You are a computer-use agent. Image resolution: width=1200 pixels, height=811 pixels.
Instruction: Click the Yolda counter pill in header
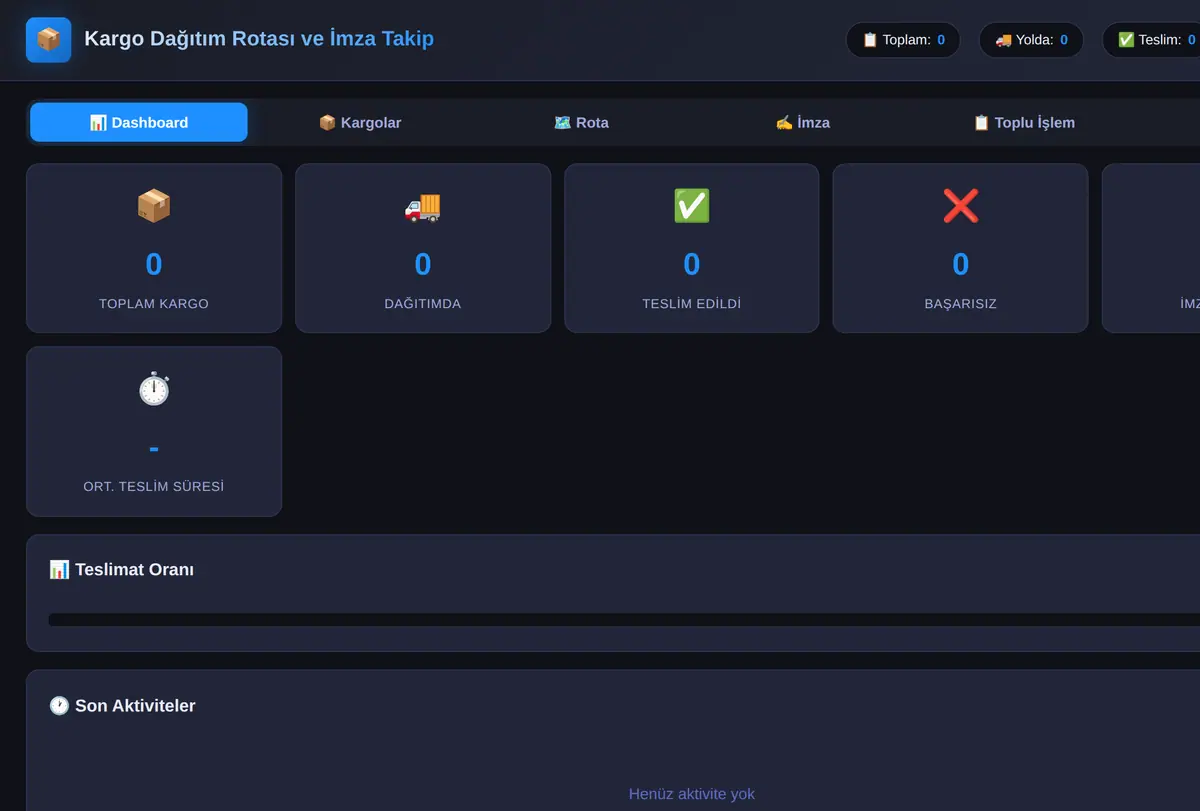(1031, 40)
